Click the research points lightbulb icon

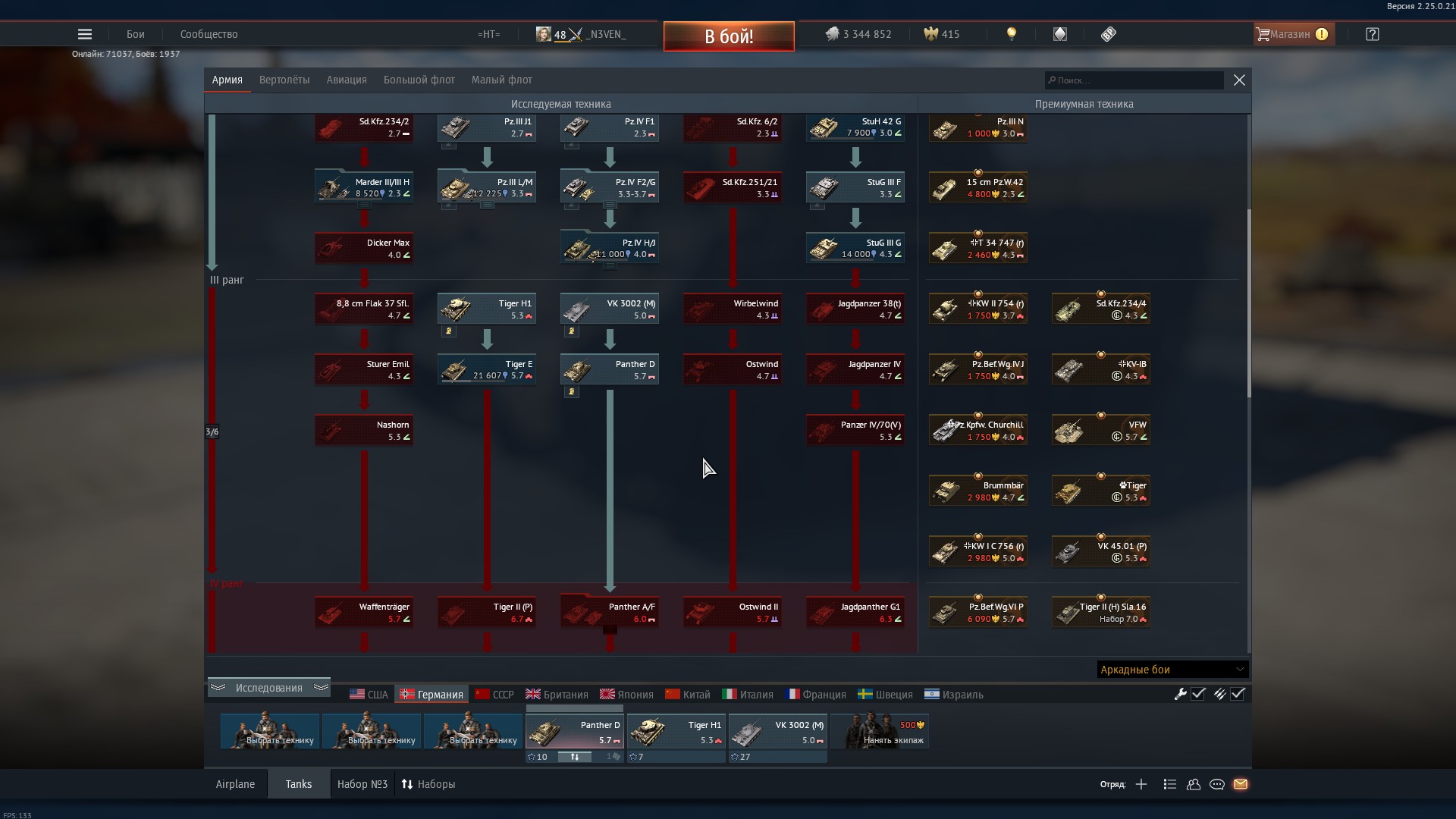1011,34
